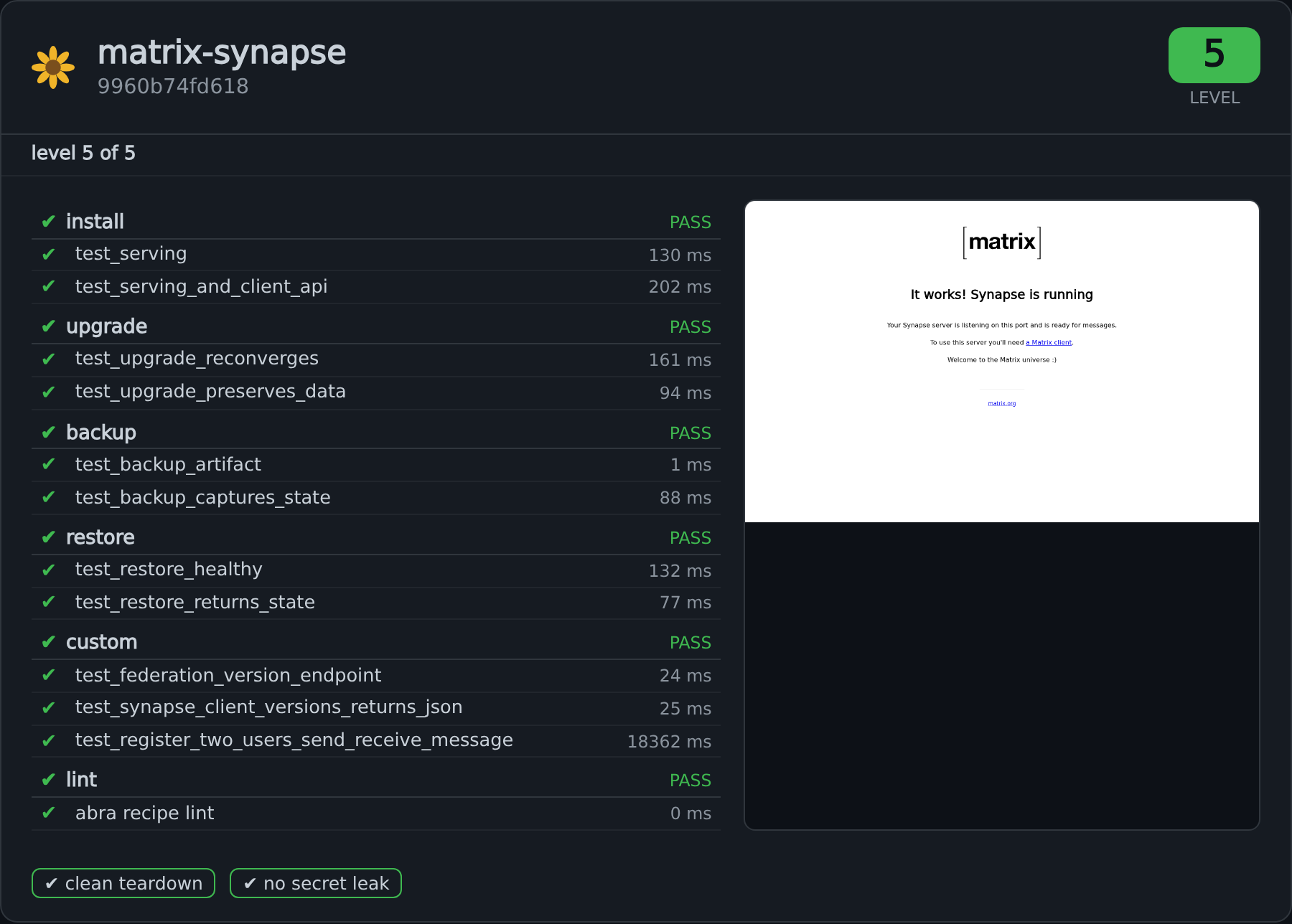Click the PASS status for restore

point(691,538)
